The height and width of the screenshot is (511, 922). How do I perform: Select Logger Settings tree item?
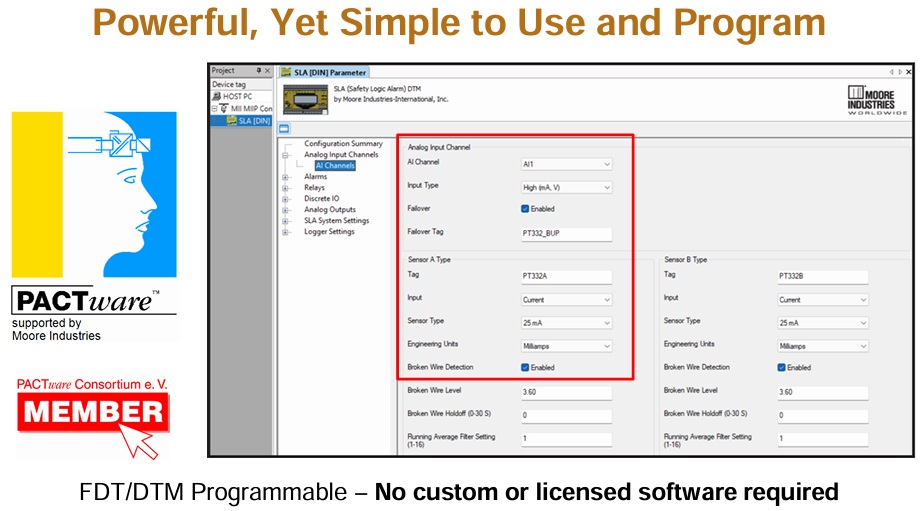coord(329,232)
